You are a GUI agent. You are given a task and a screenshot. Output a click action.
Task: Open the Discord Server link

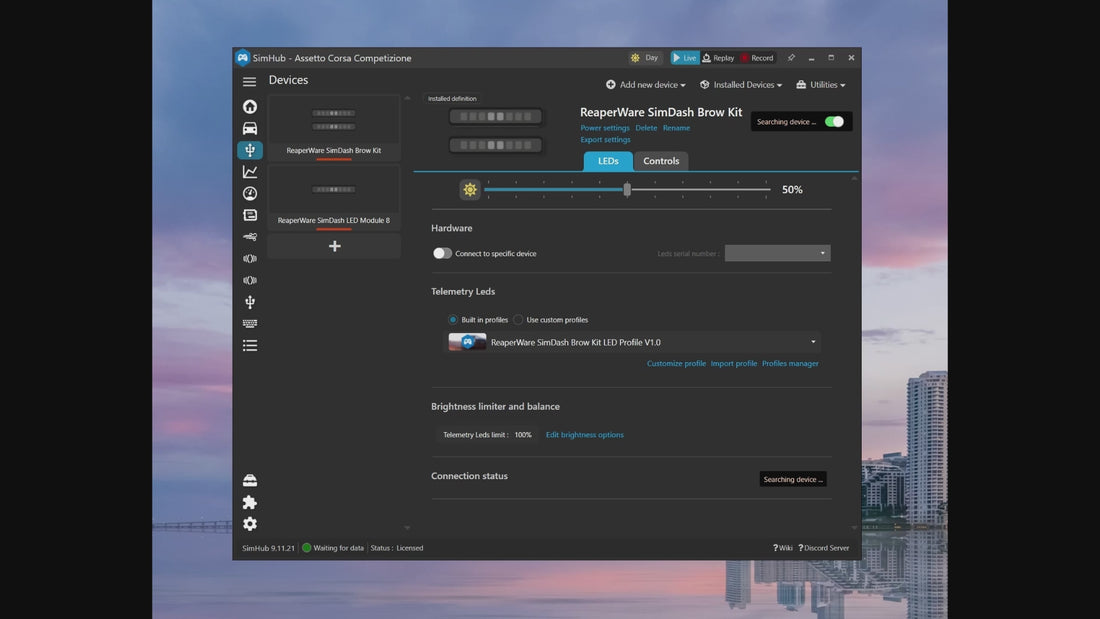click(824, 548)
